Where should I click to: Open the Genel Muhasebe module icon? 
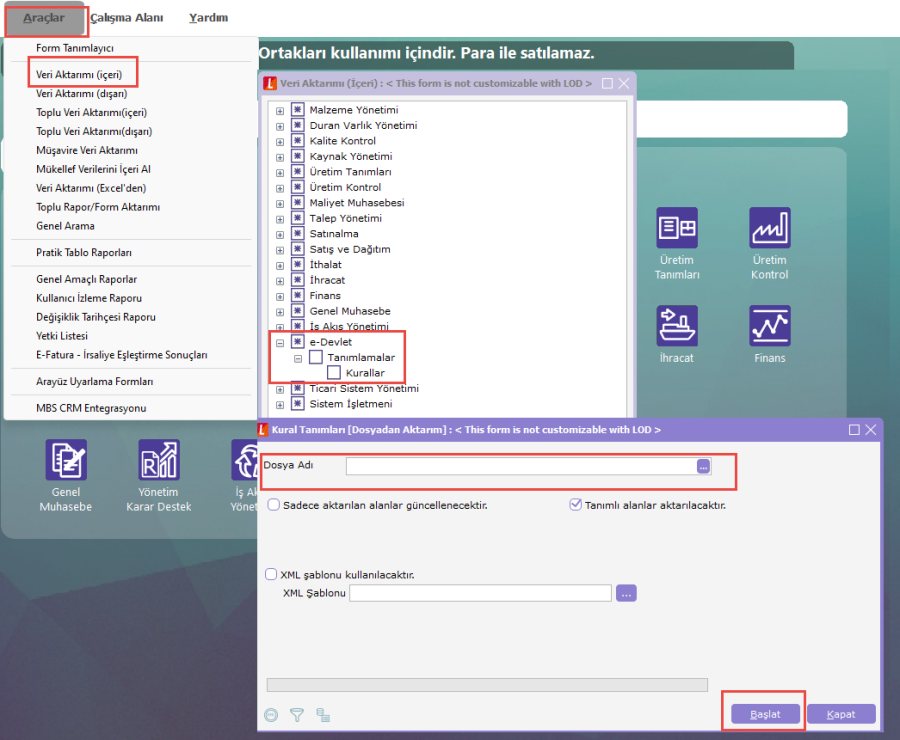(66, 460)
